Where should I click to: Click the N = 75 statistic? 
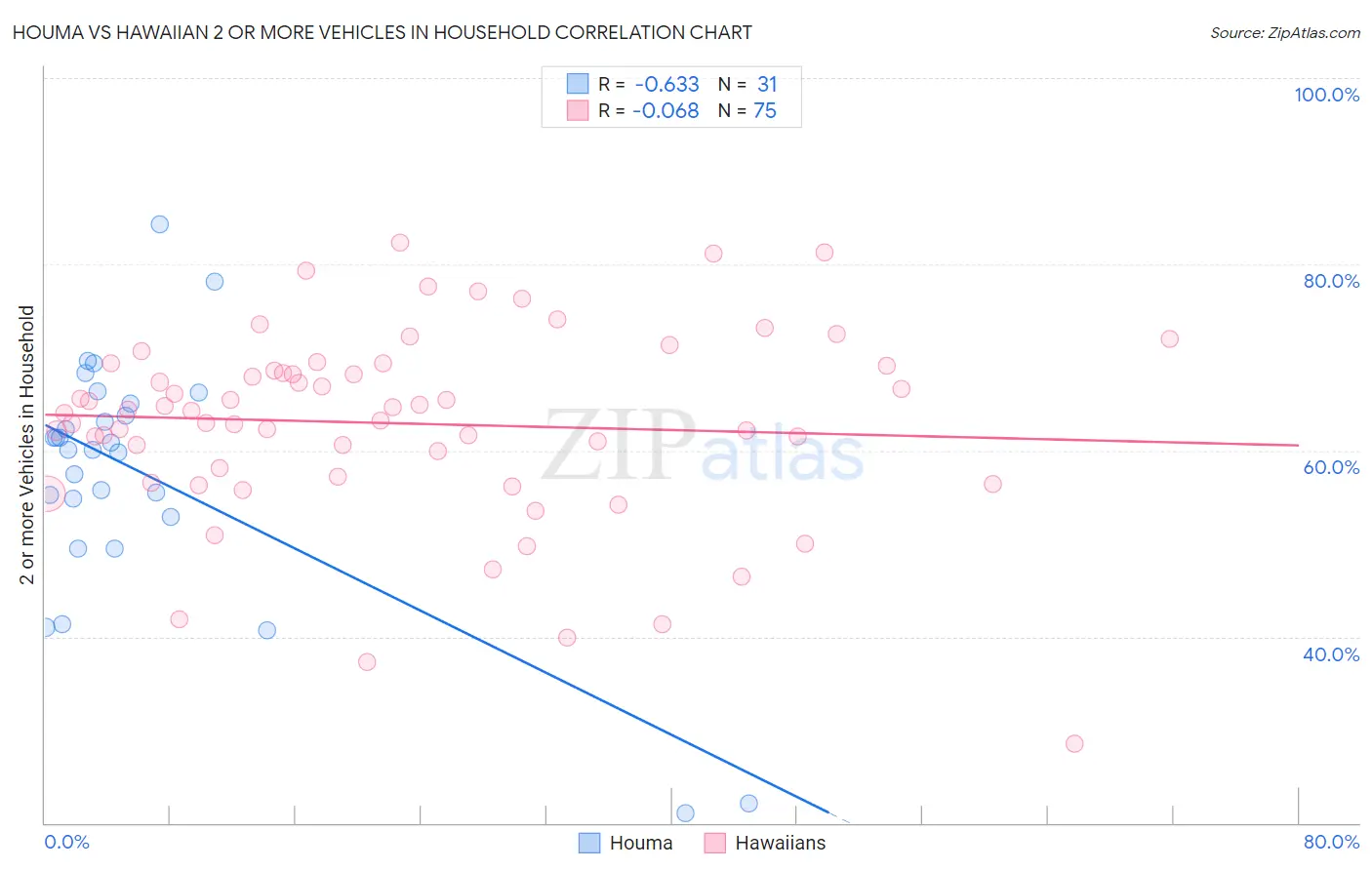747,110
